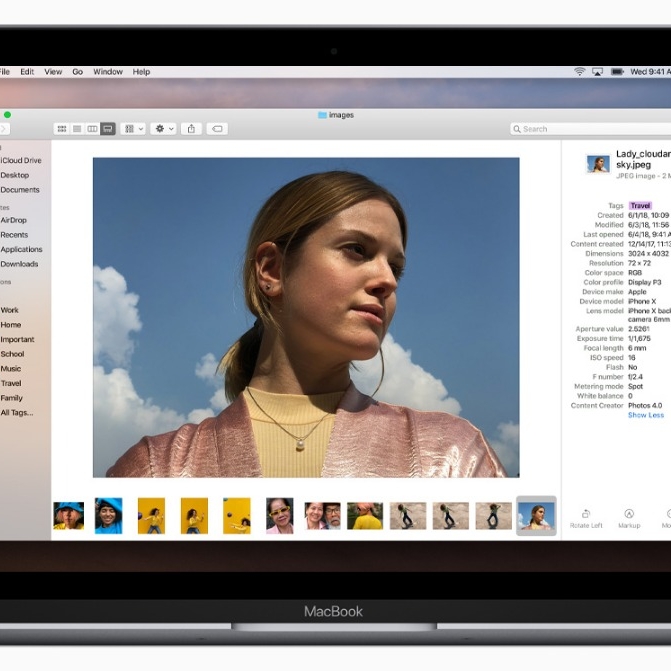Click the battery status icon
Image resolution: width=671 pixels, height=671 pixels.
(617, 71)
